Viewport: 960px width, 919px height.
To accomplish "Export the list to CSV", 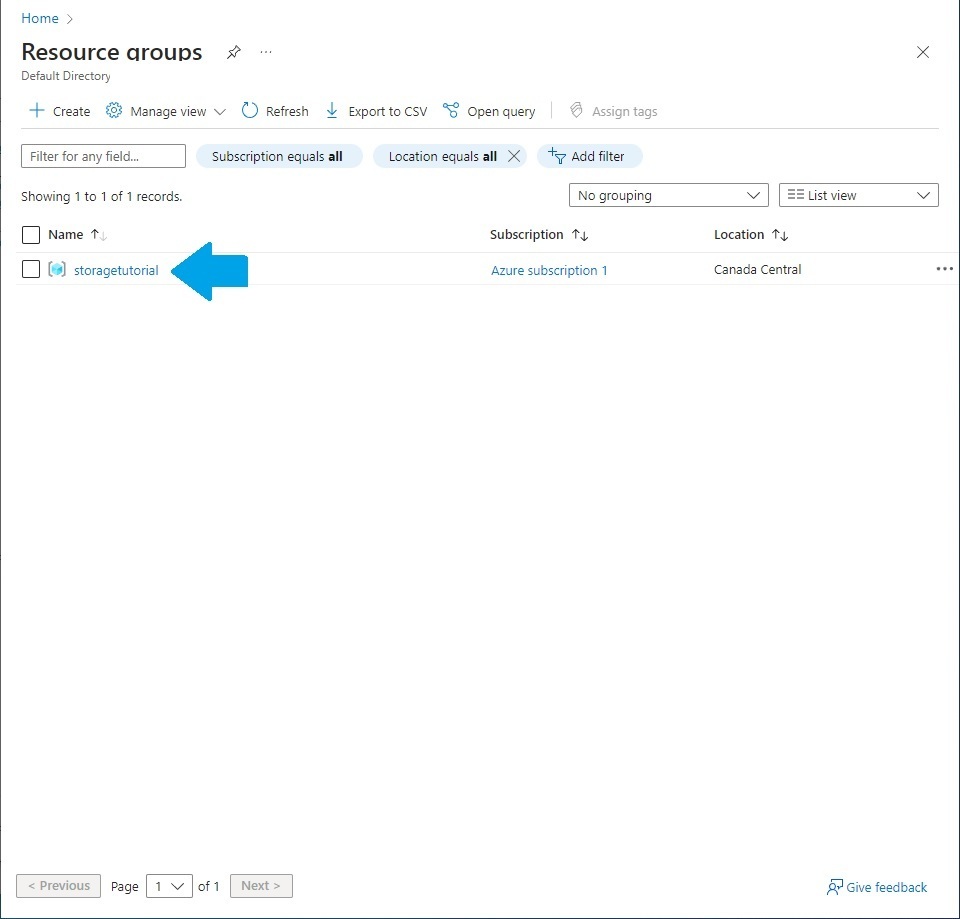I will [376, 111].
